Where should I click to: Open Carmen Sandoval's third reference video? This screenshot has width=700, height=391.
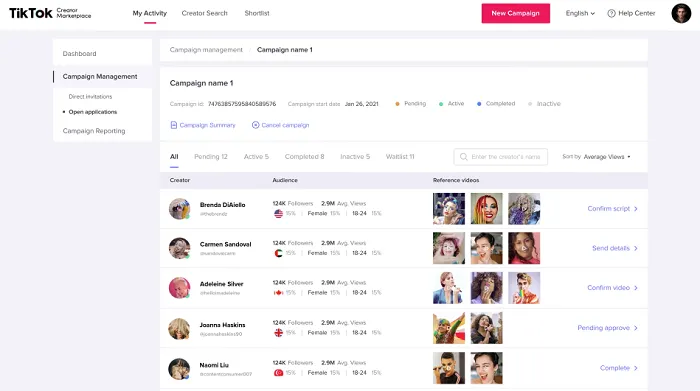coord(524,248)
